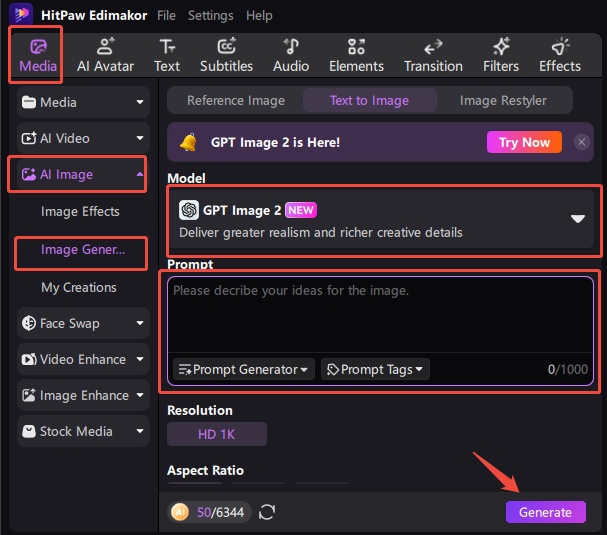Expand the Stock Media section
The image size is (607, 535).
pyautogui.click(x=83, y=431)
